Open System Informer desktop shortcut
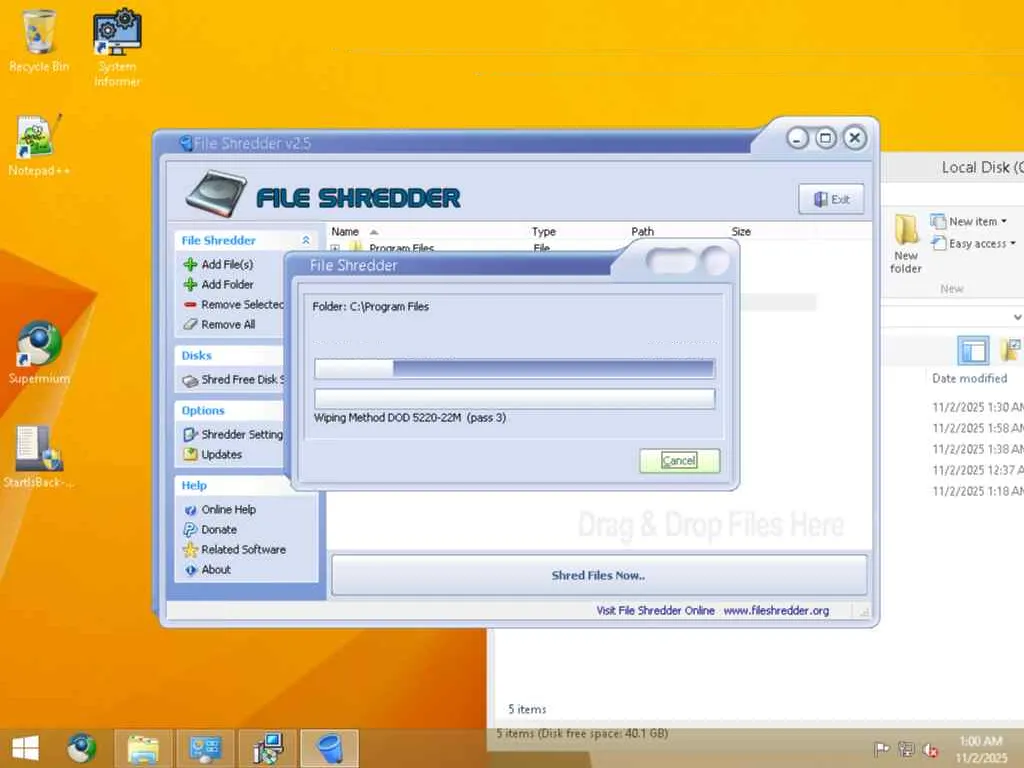1024x768 pixels. (117, 47)
